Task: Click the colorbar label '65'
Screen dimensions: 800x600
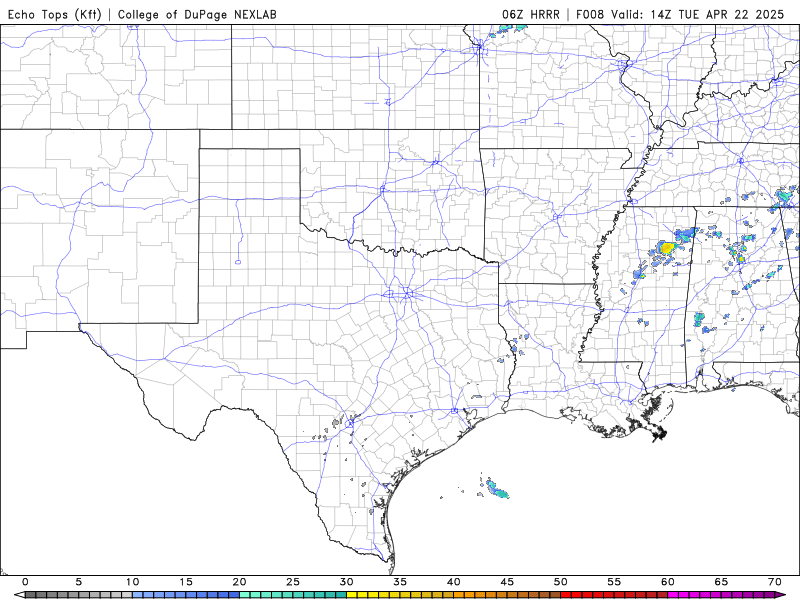Action: coord(721,582)
